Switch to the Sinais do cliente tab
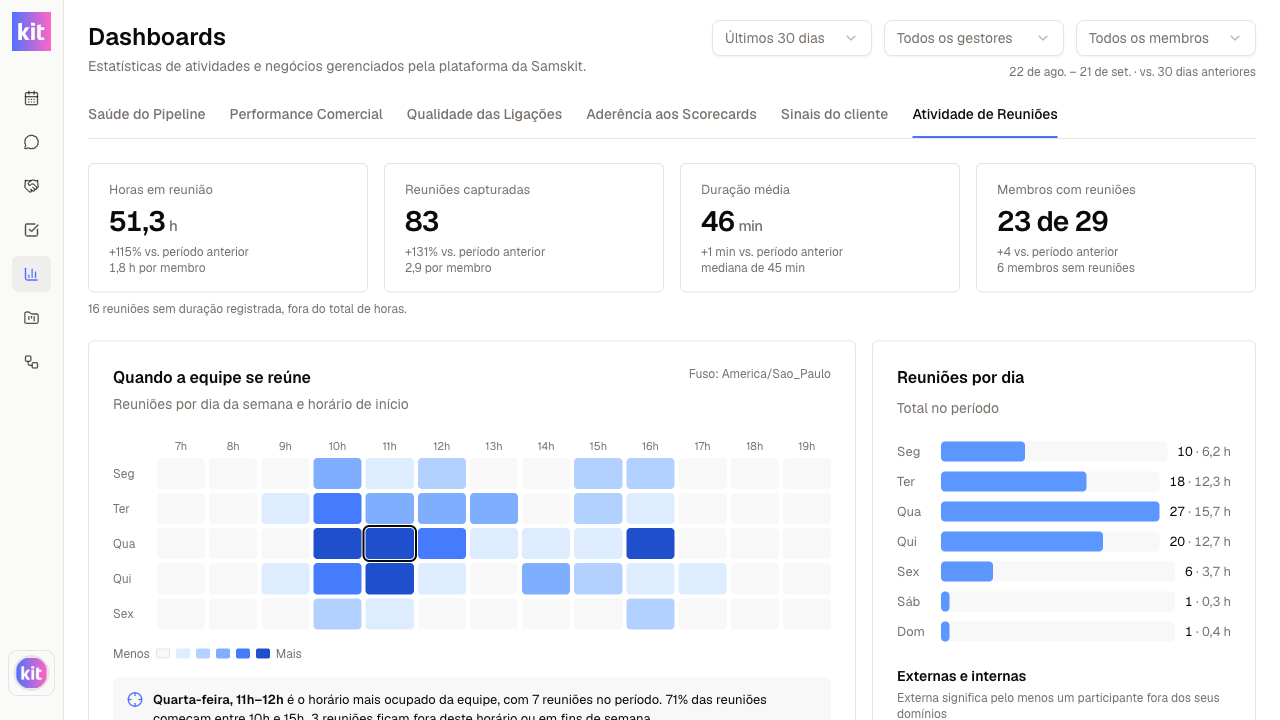Image resolution: width=1280 pixels, height=720 pixels. [x=834, y=114]
